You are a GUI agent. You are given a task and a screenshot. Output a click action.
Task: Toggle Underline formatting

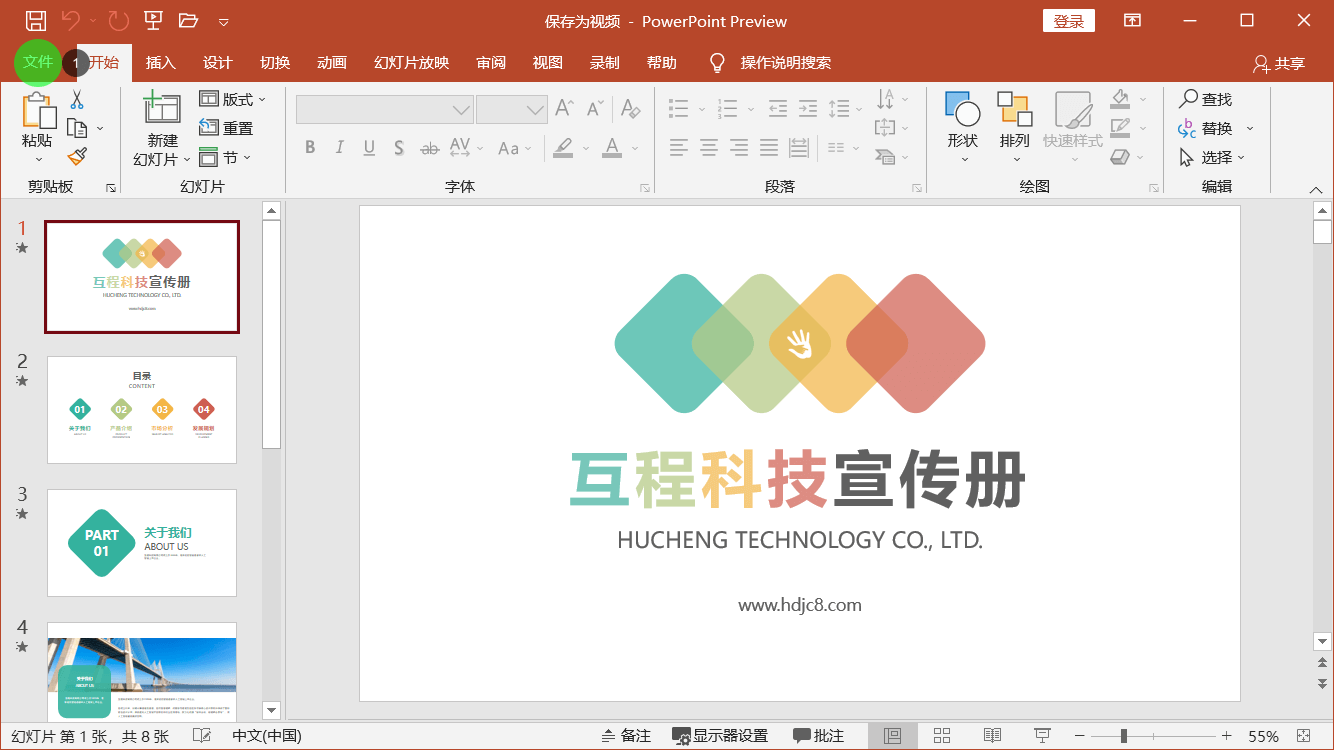click(x=369, y=148)
